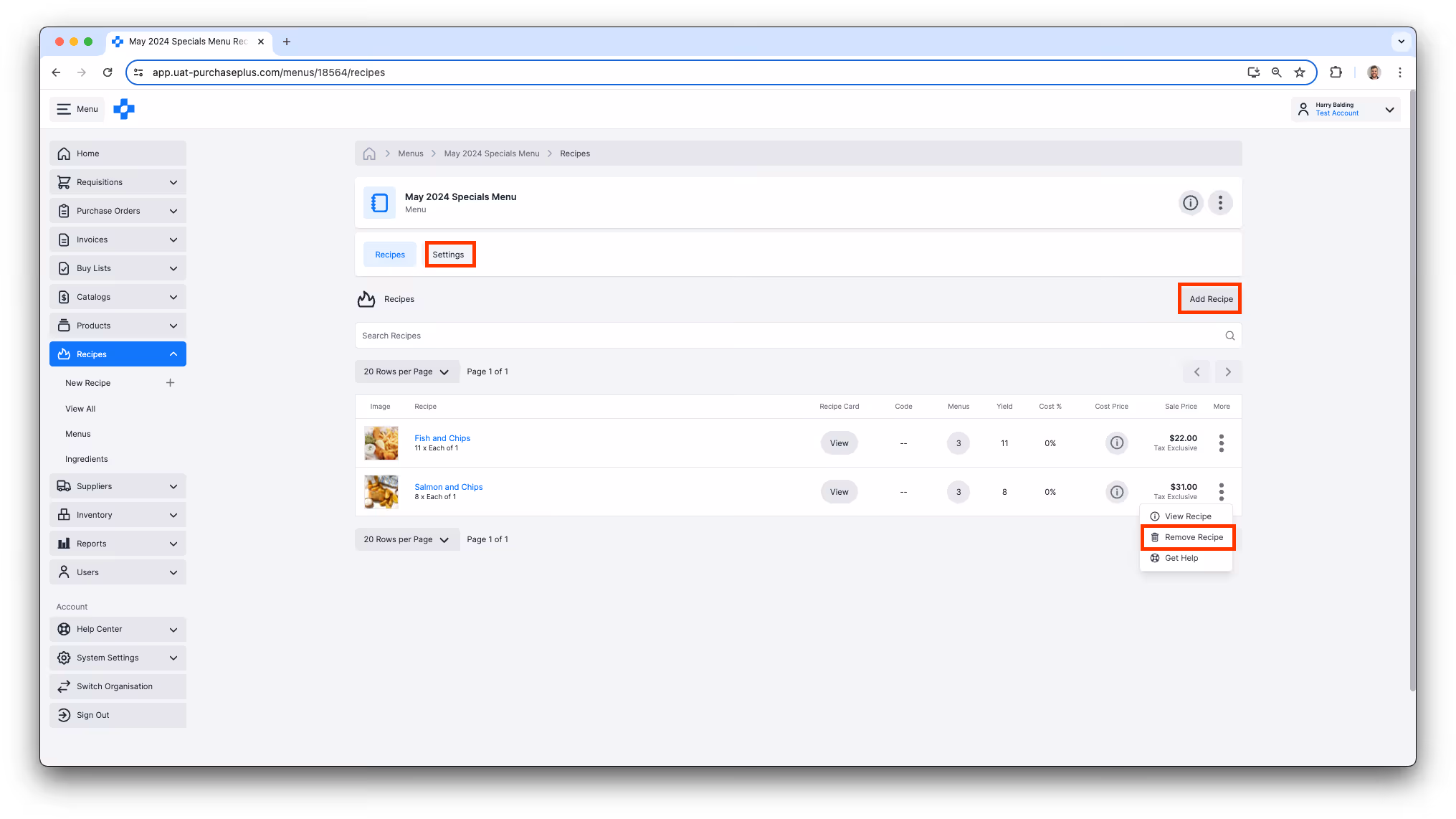Show cost price info for Salmon and Chips
This screenshot has width=1456, height=819.
pos(1117,492)
